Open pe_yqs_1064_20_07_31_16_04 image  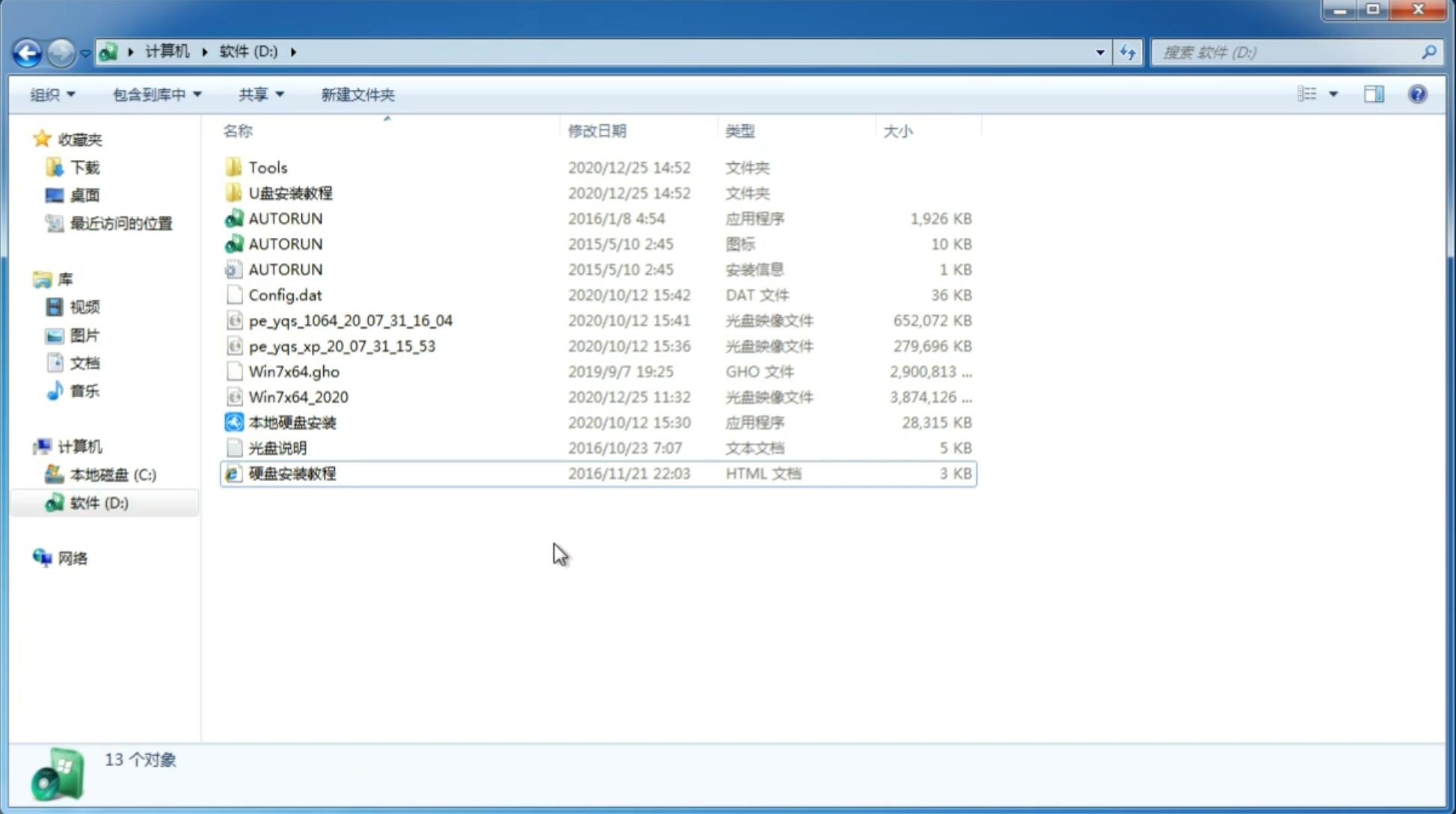click(x=350, y=320)
